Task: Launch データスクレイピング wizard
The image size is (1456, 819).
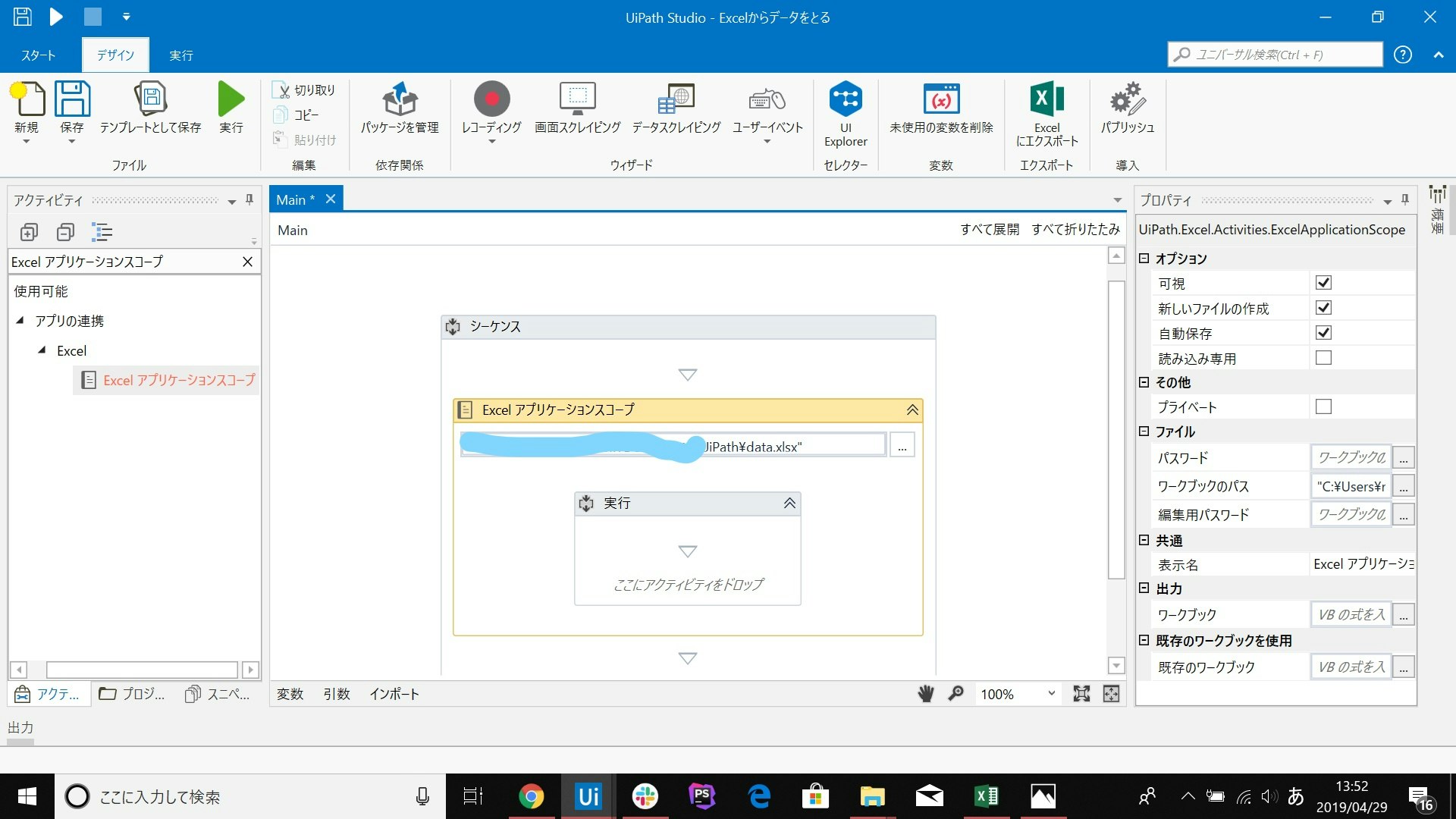Action: click(676, 108)
